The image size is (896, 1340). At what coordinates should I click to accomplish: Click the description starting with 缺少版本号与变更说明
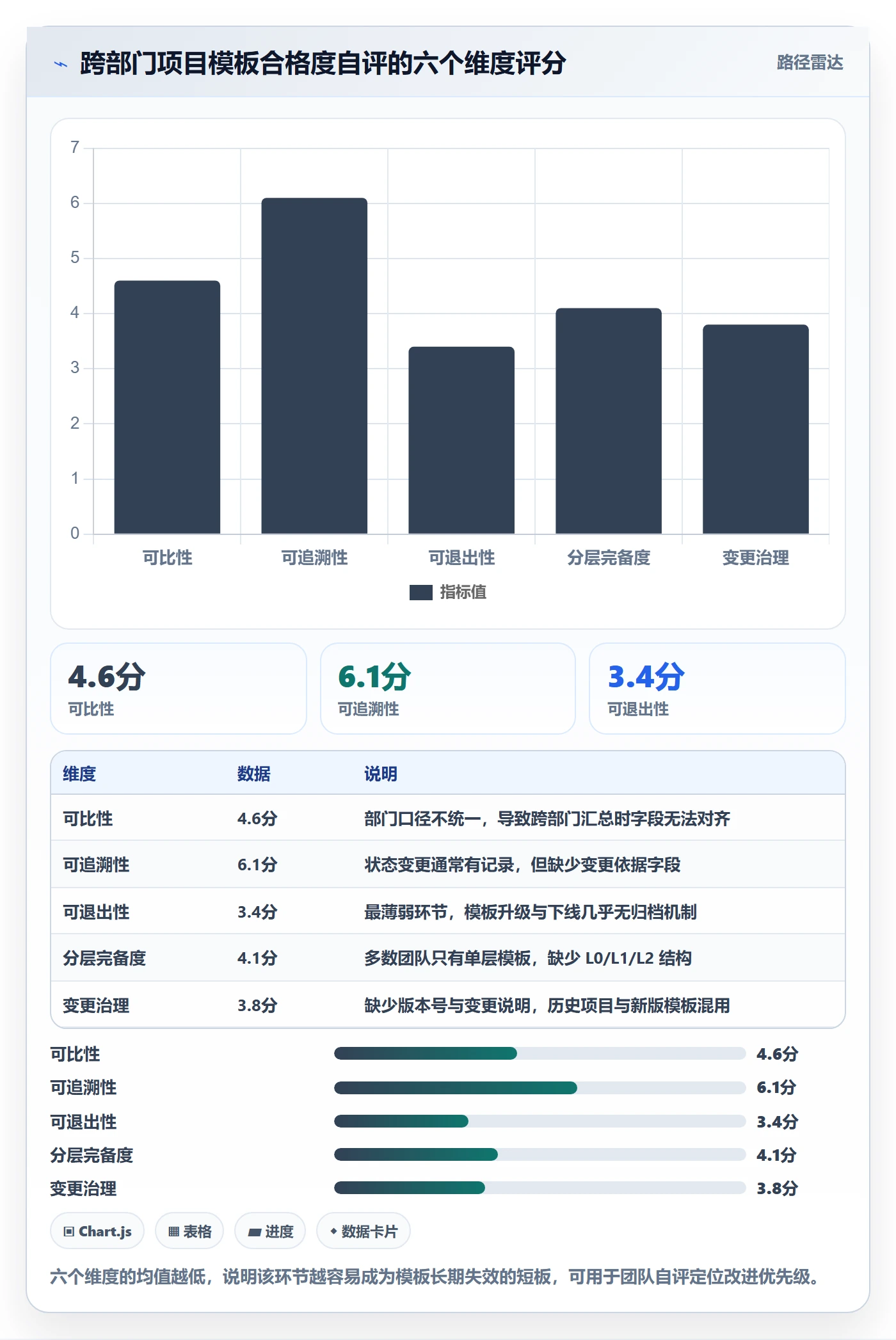click(x=547, y=1005)
